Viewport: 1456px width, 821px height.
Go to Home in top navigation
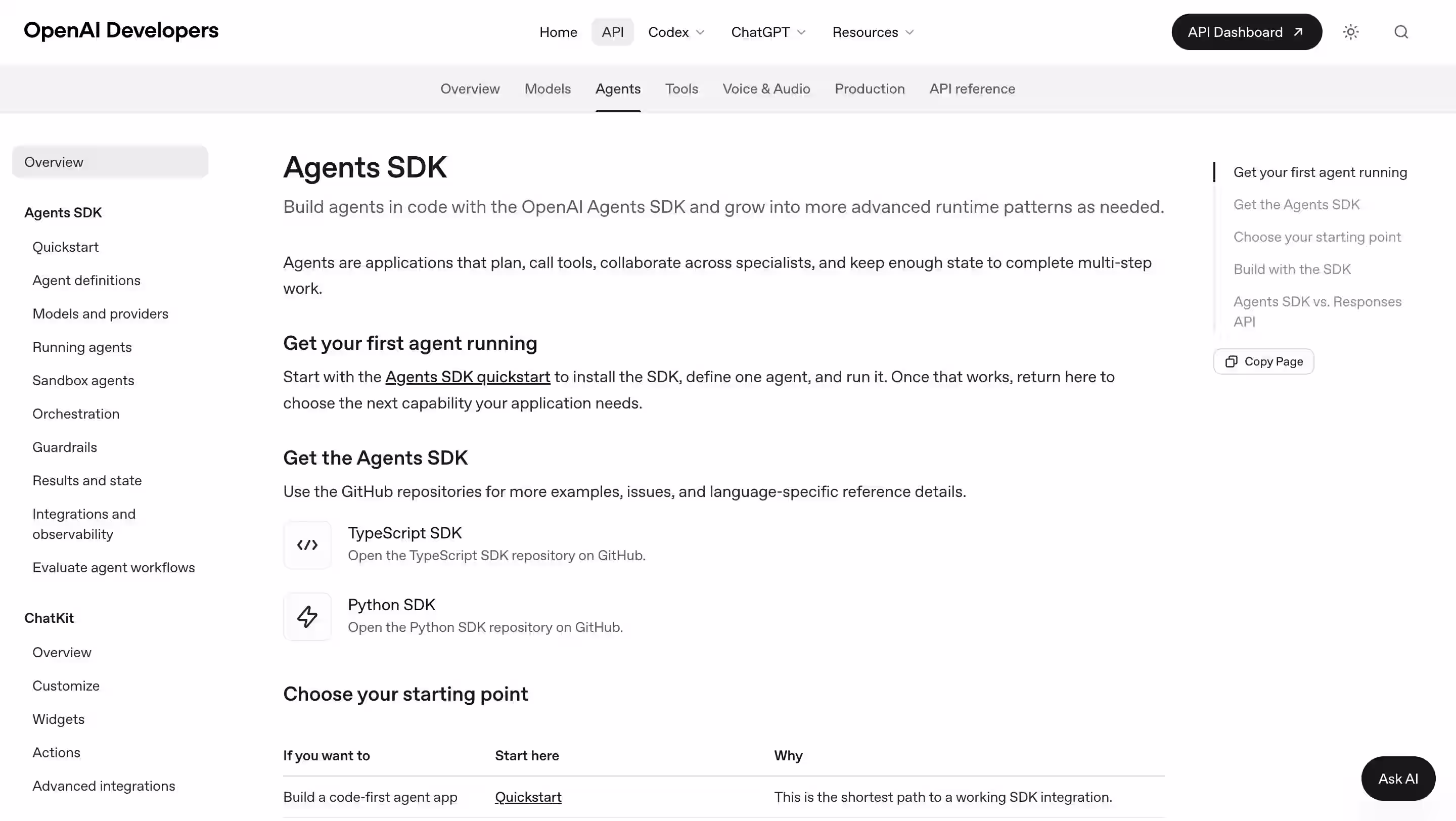(558, 32)
